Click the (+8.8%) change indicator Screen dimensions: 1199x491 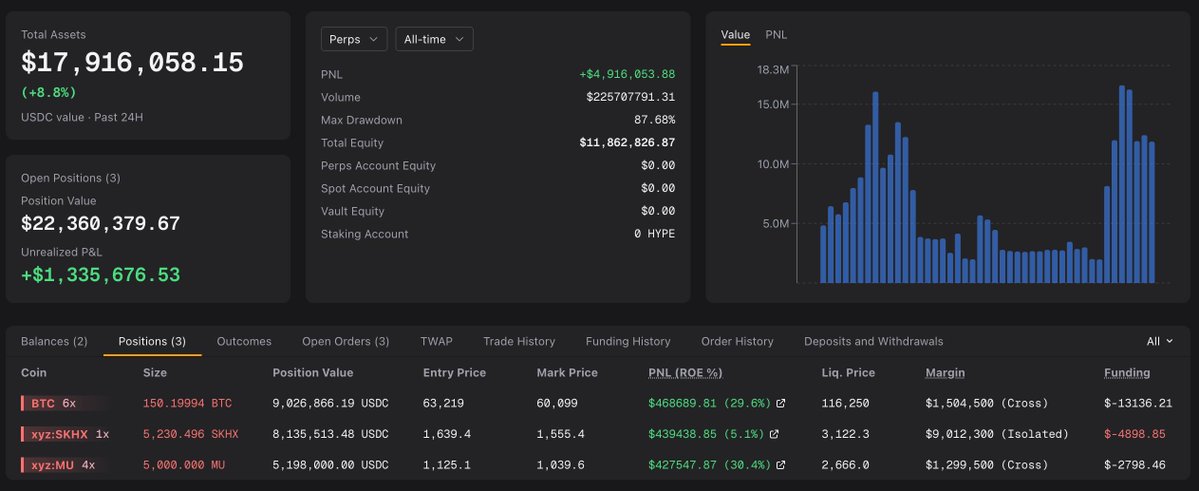pyautogui.click(x=48, y=93)
